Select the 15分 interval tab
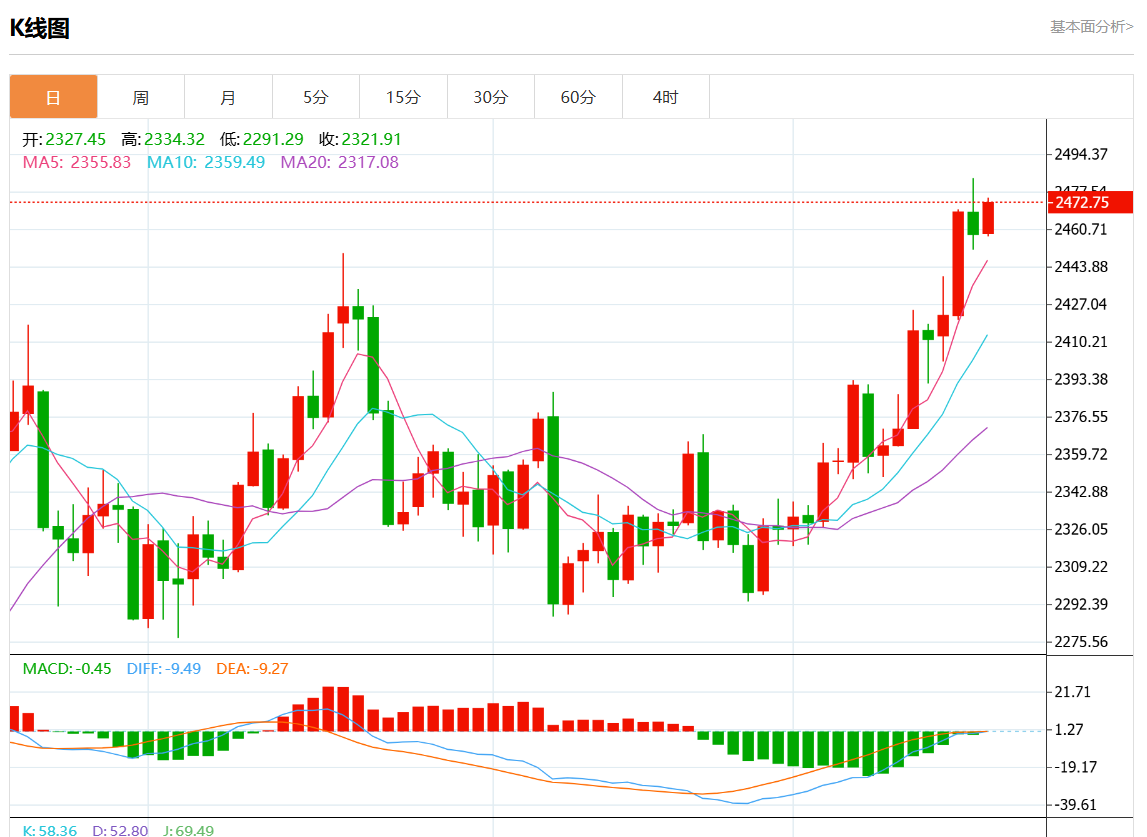Screen dimensions: 1147x837 pyautogui.click(x=403, y=97)
